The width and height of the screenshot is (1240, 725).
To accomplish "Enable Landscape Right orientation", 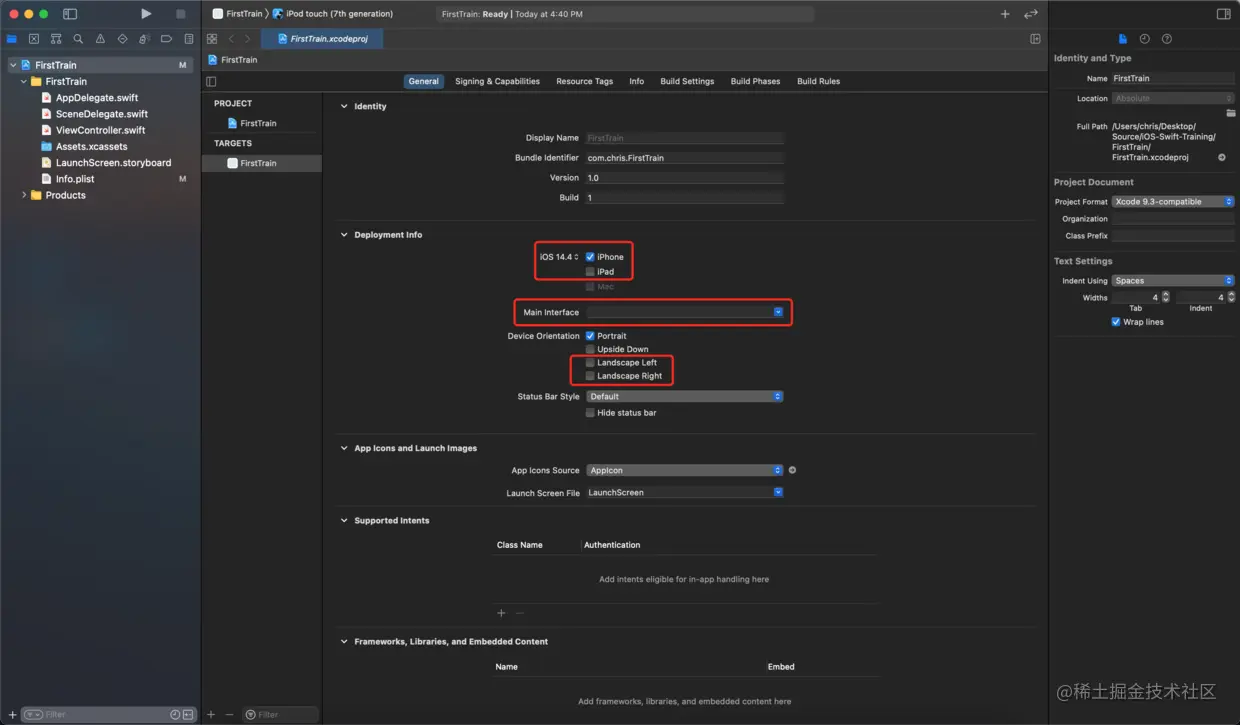I will tap(590, 376).
